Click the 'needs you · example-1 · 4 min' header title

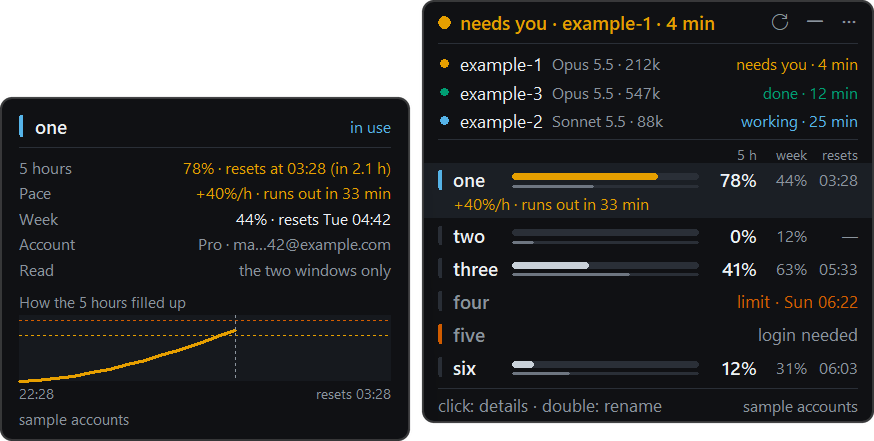coord(587,23)
